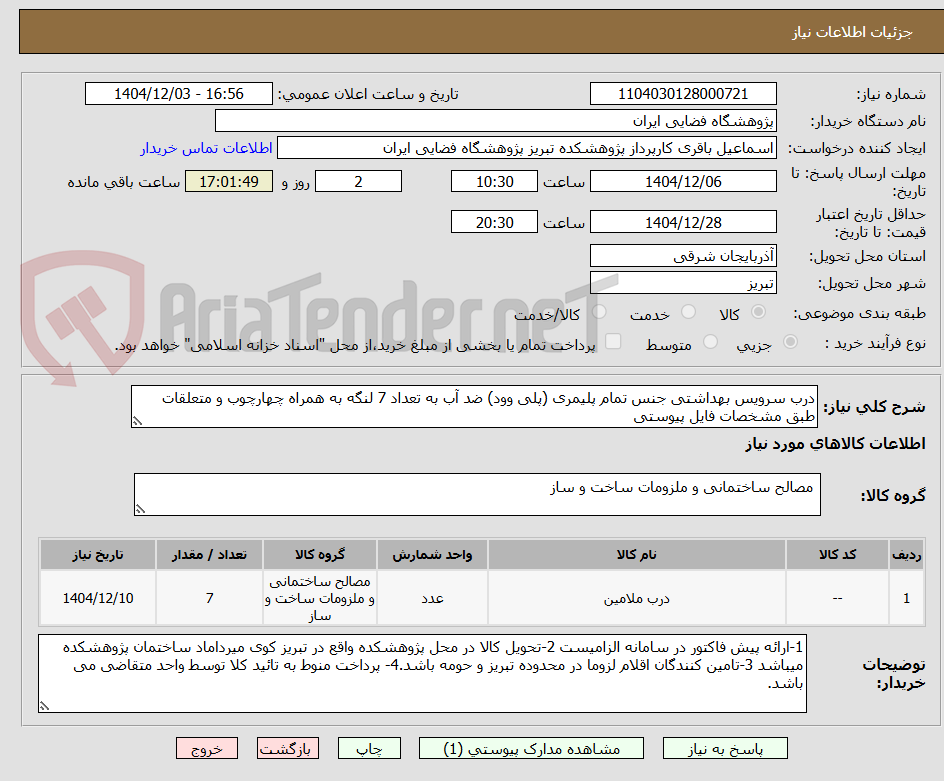Click the item code cell --
The image size is (944, 781).
pyautogui.click(x=837, y=598)
